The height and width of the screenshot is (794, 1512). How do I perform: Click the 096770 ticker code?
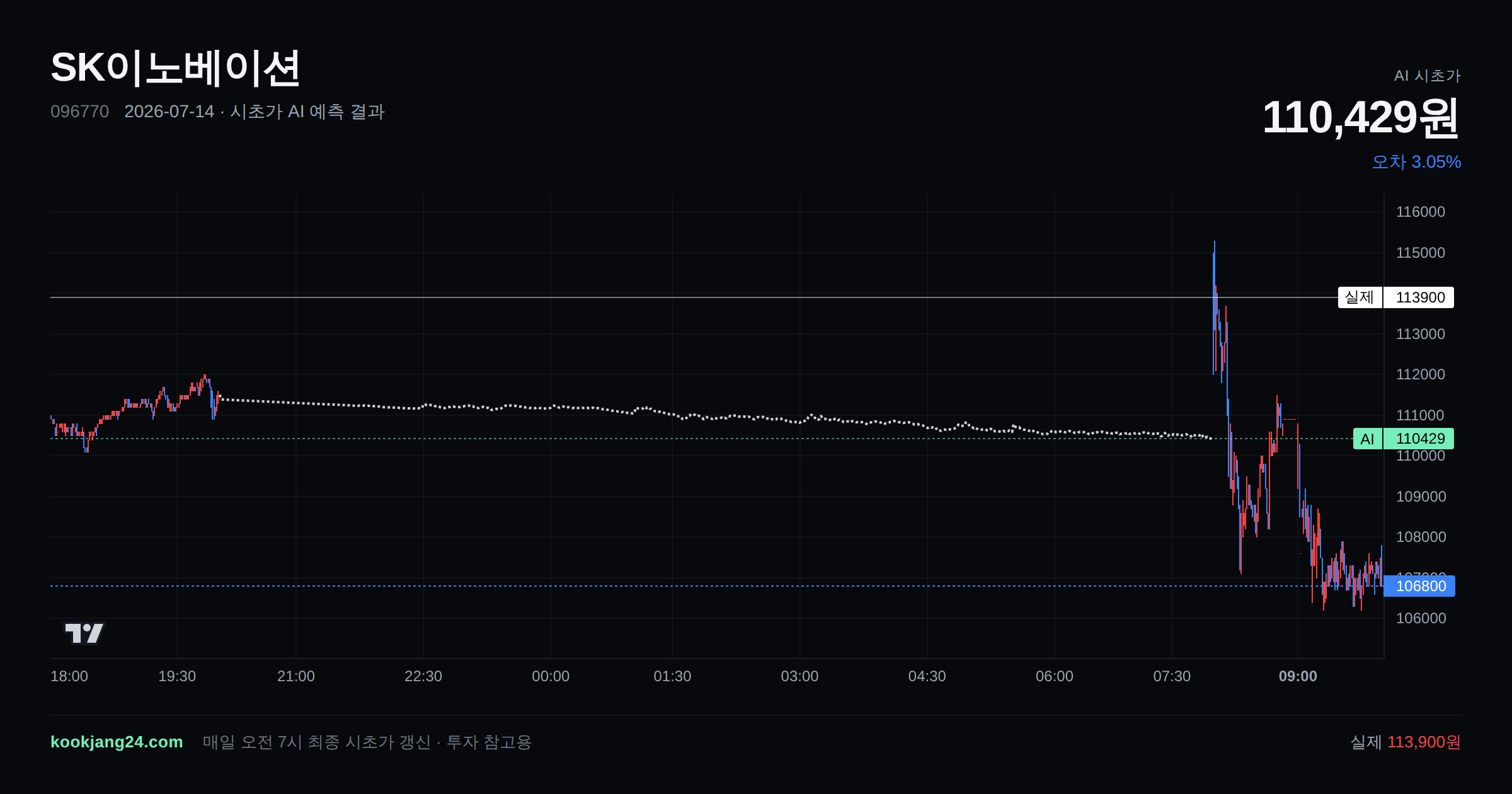79,112
